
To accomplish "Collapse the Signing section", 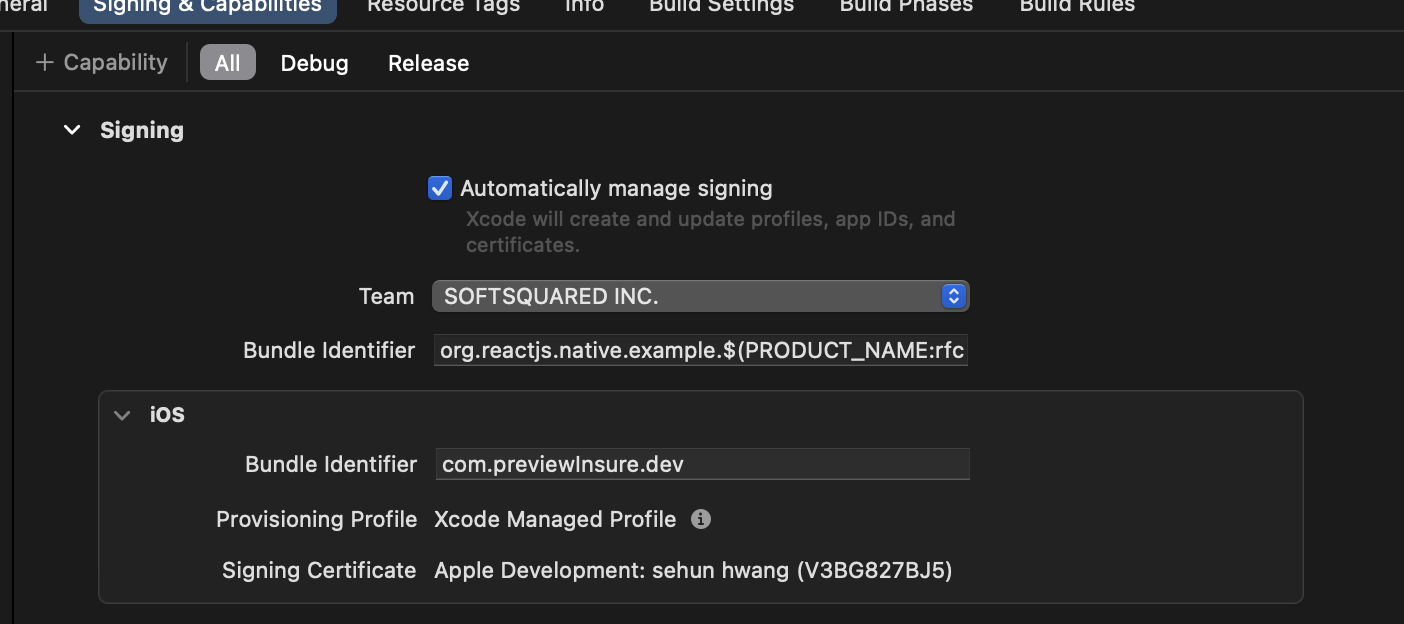I will point(71,129).
